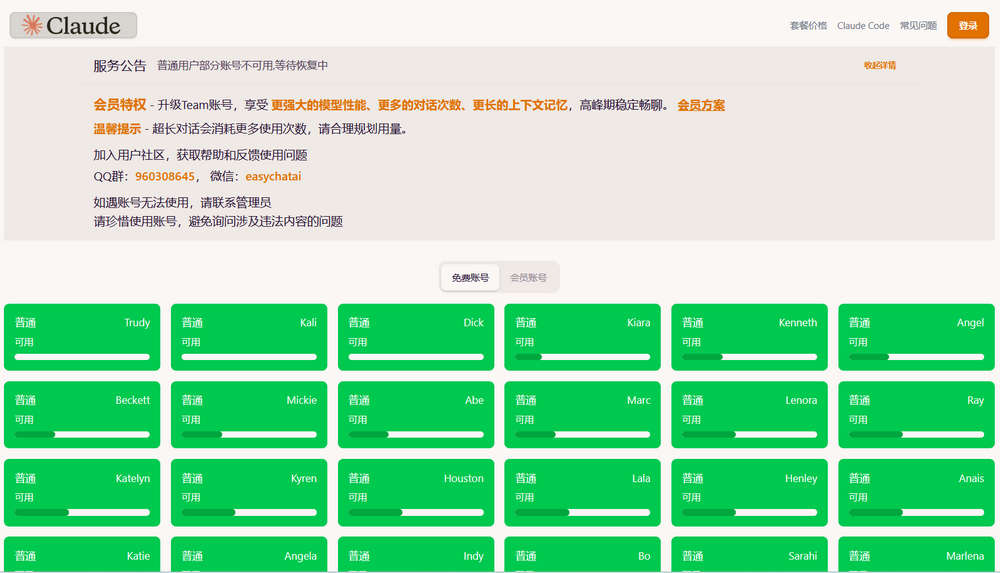This screenshot has width=1000, height=573.
Task: Choose the Bo account card
Action: tap(582, 555)
